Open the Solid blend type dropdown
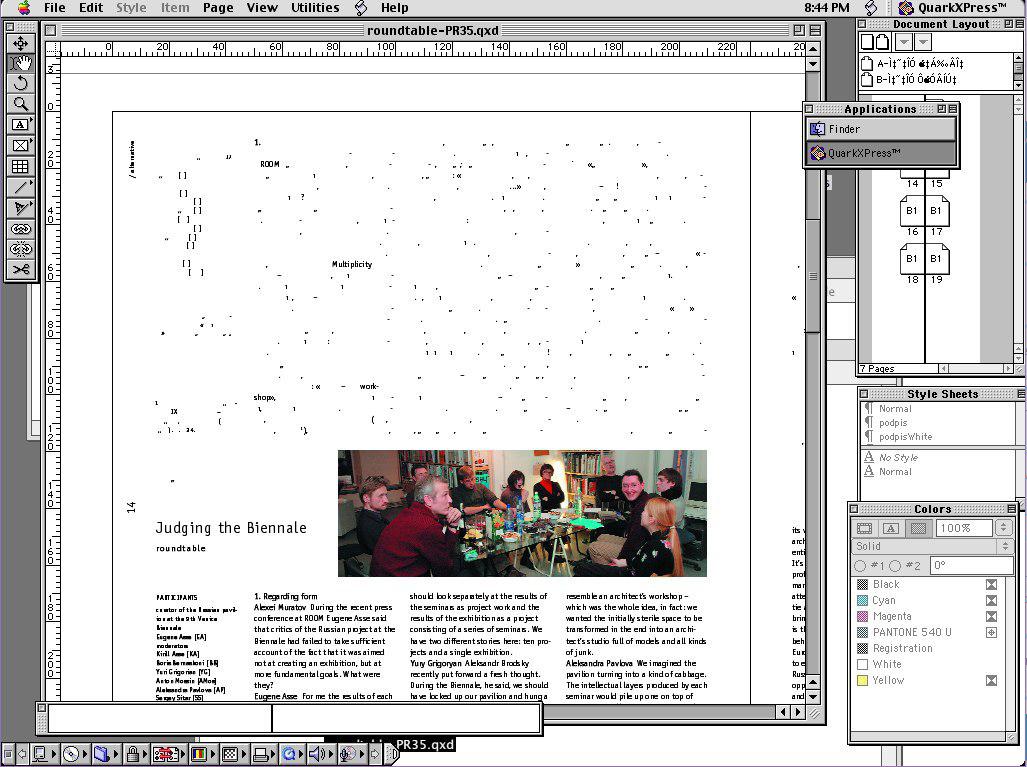Screen dimensions: 1027x767 (933, 546)
